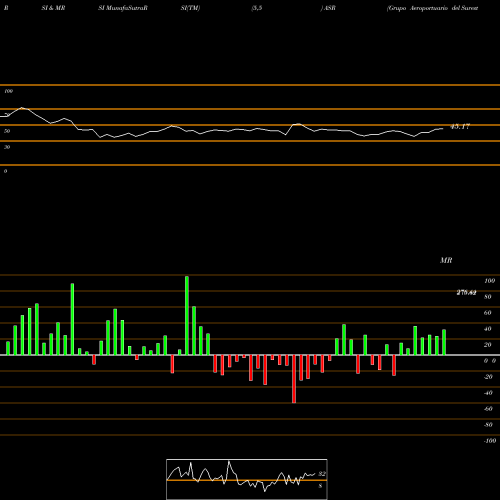Click the '-20' label on MR axis
This screenshot has width=500, height=500.
[x=488, y=377]
